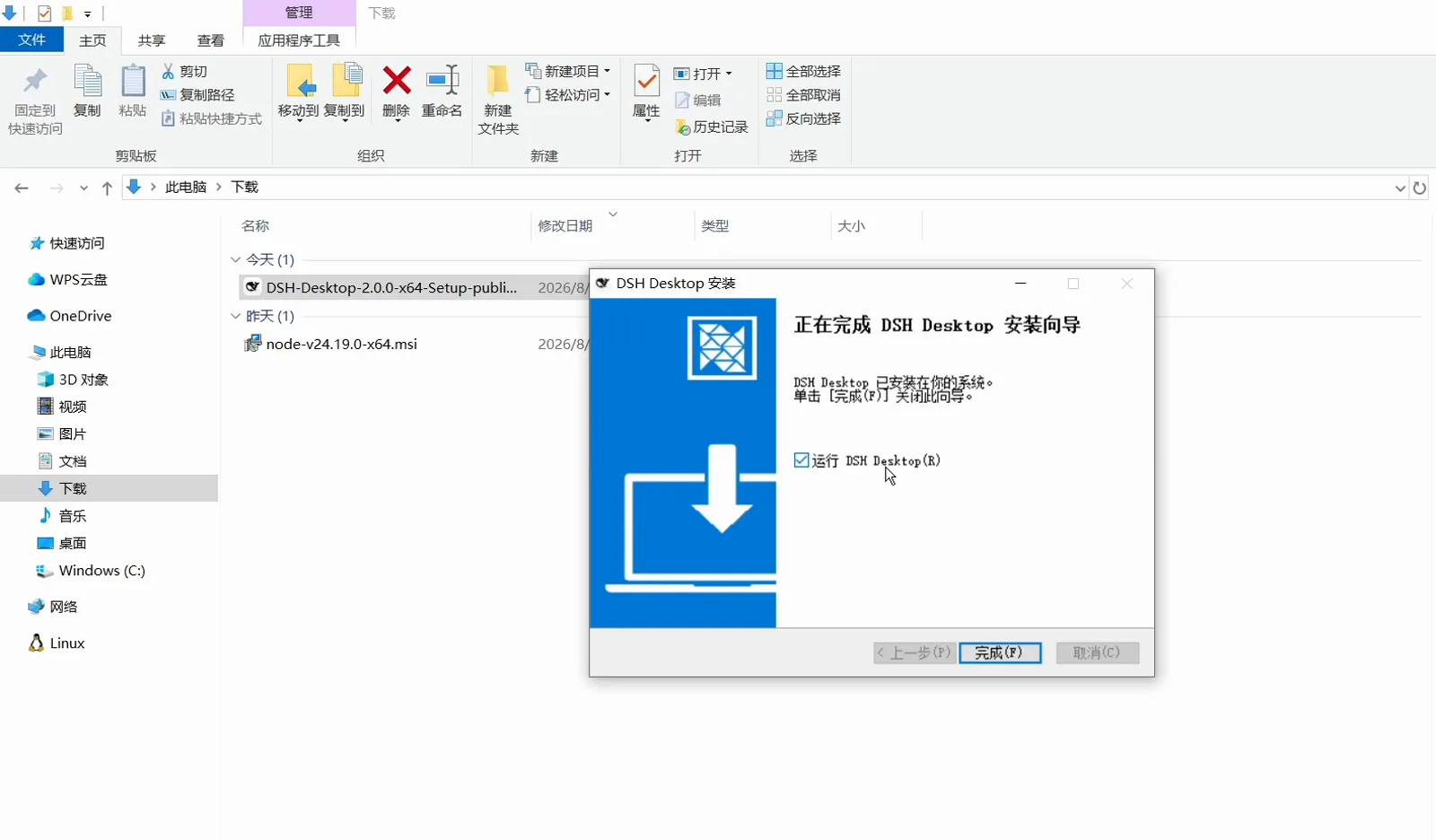Click the Manage contextual tab
Image resolution: width=1436 pixels, height=840 pixels.
point(299,13)
